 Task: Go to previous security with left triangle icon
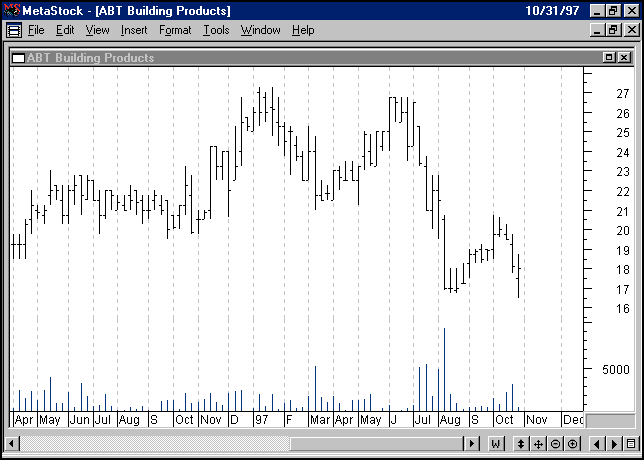click(x=597, y=444)
